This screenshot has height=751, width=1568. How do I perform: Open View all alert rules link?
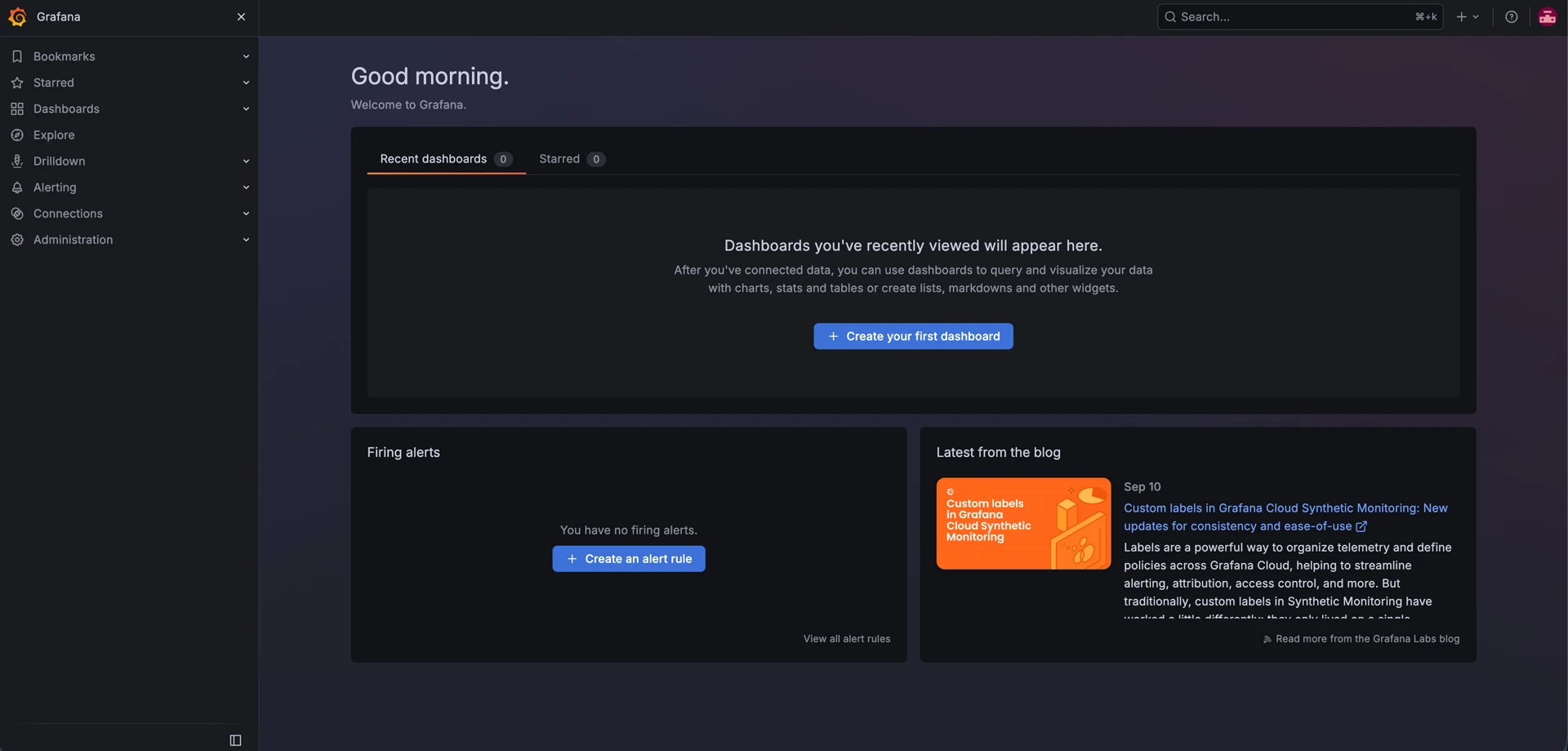(847, 639)
